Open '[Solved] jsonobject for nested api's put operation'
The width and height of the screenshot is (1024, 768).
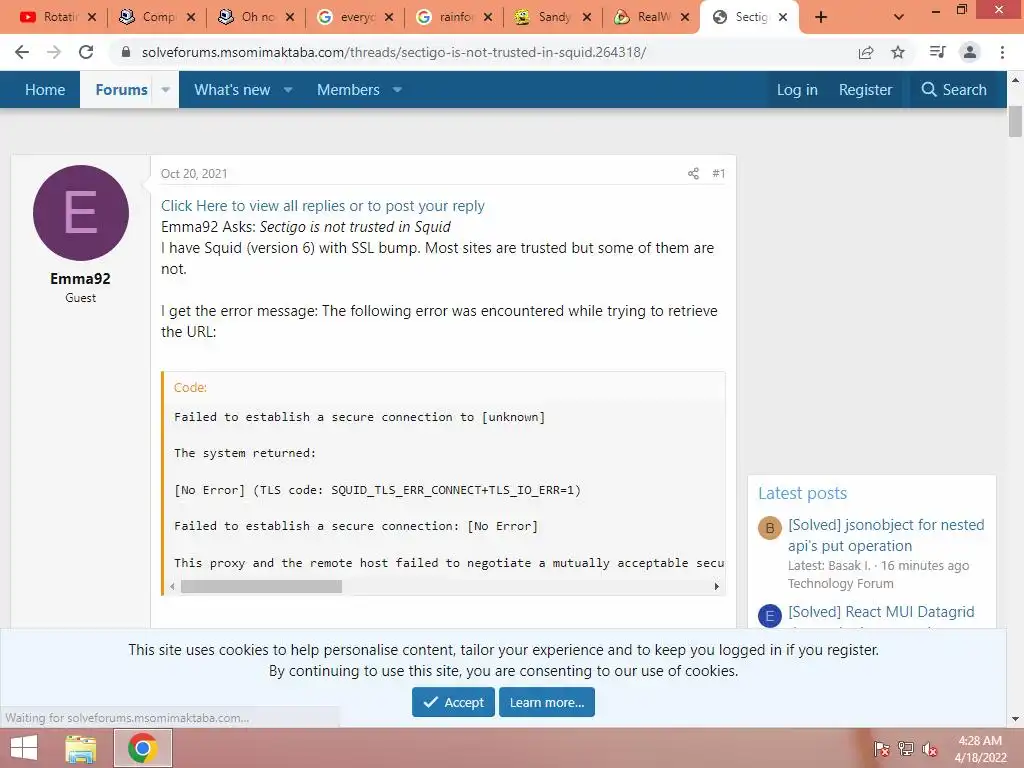click(886, 535)
